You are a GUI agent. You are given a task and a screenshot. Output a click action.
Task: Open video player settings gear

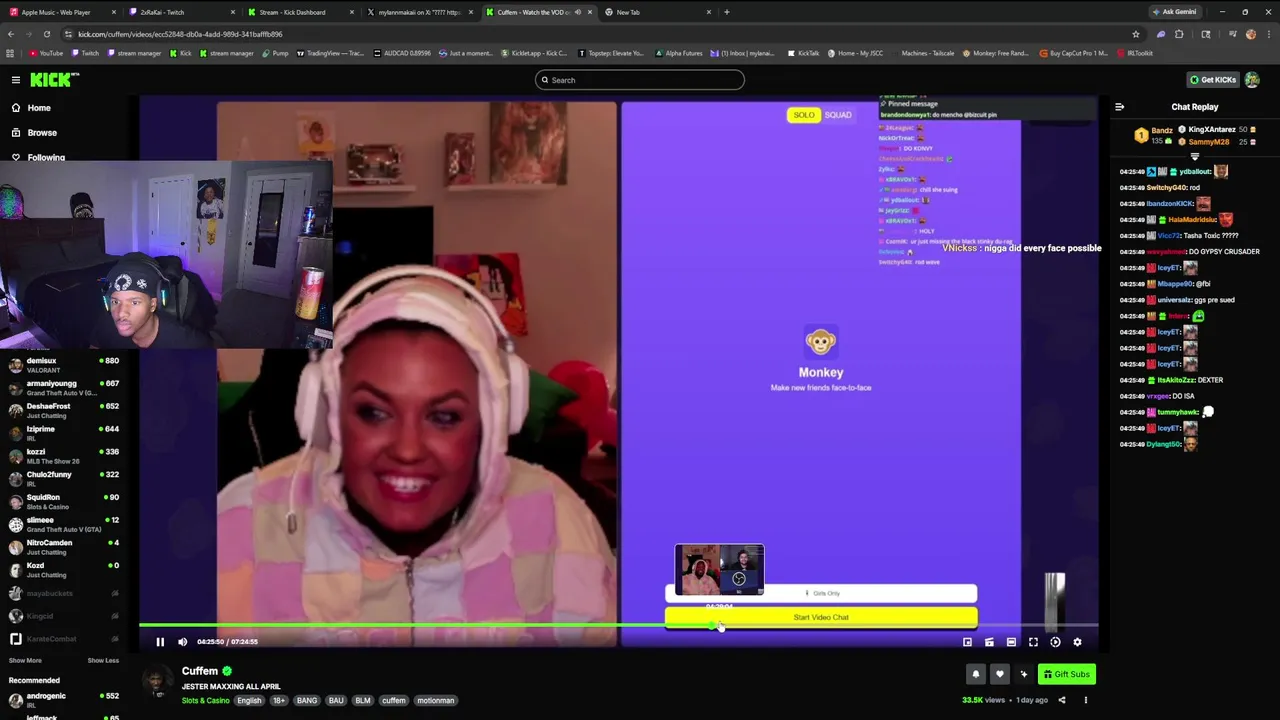(x=1077, y=642)
